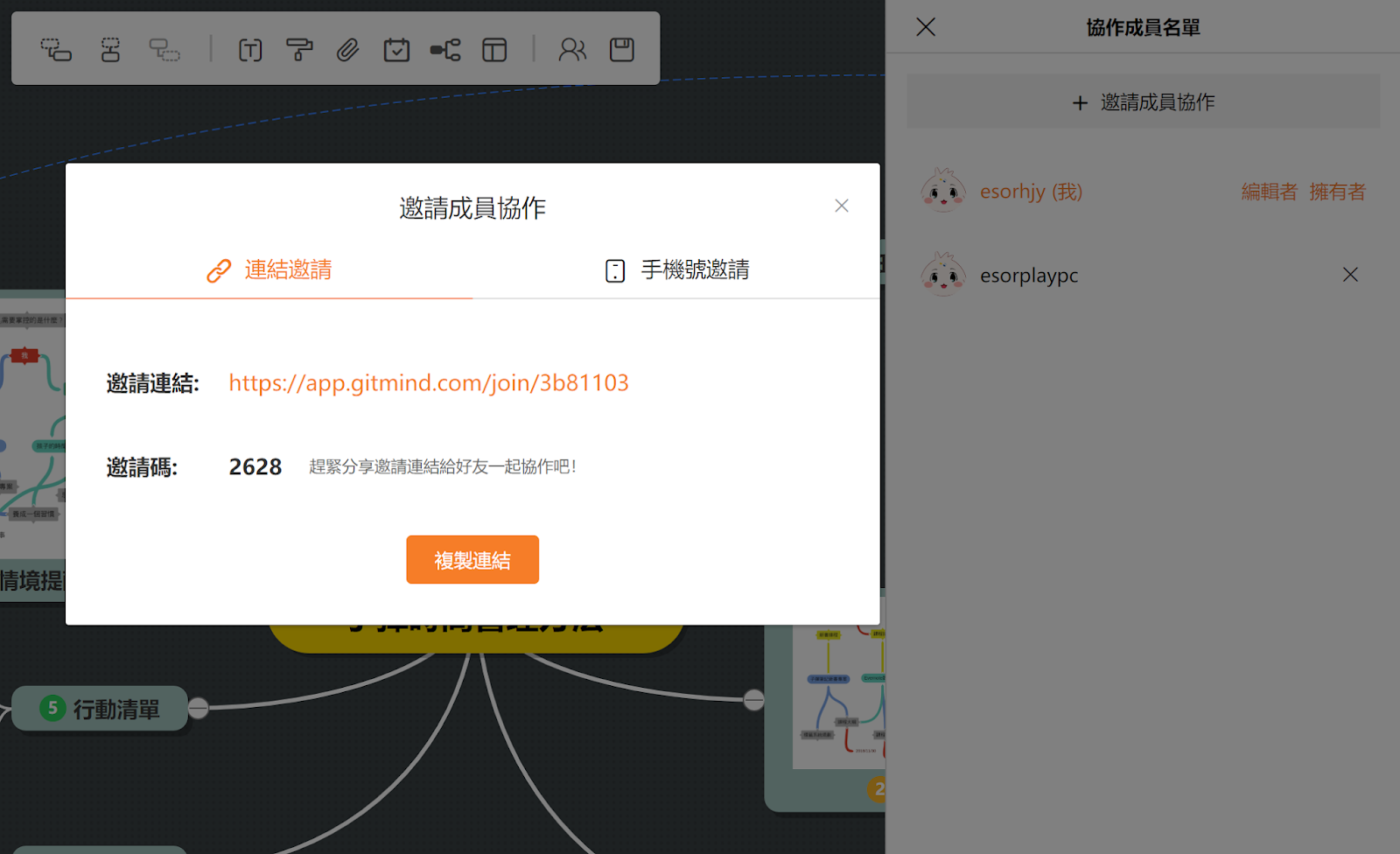Click the panel layout template icon
1400x854 pixels.
494,50
